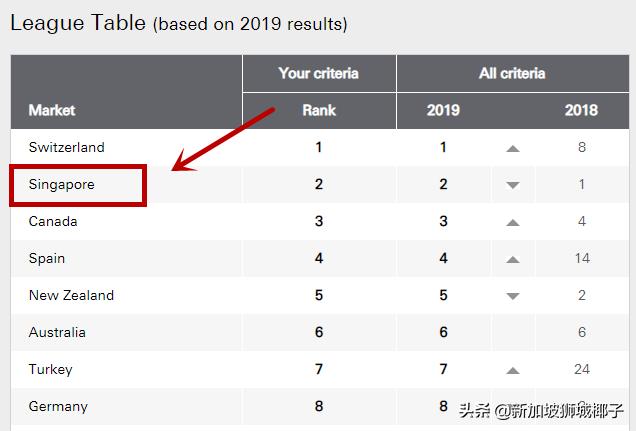
Task: Select the All criteria header tab
Action: coord(512,73)
